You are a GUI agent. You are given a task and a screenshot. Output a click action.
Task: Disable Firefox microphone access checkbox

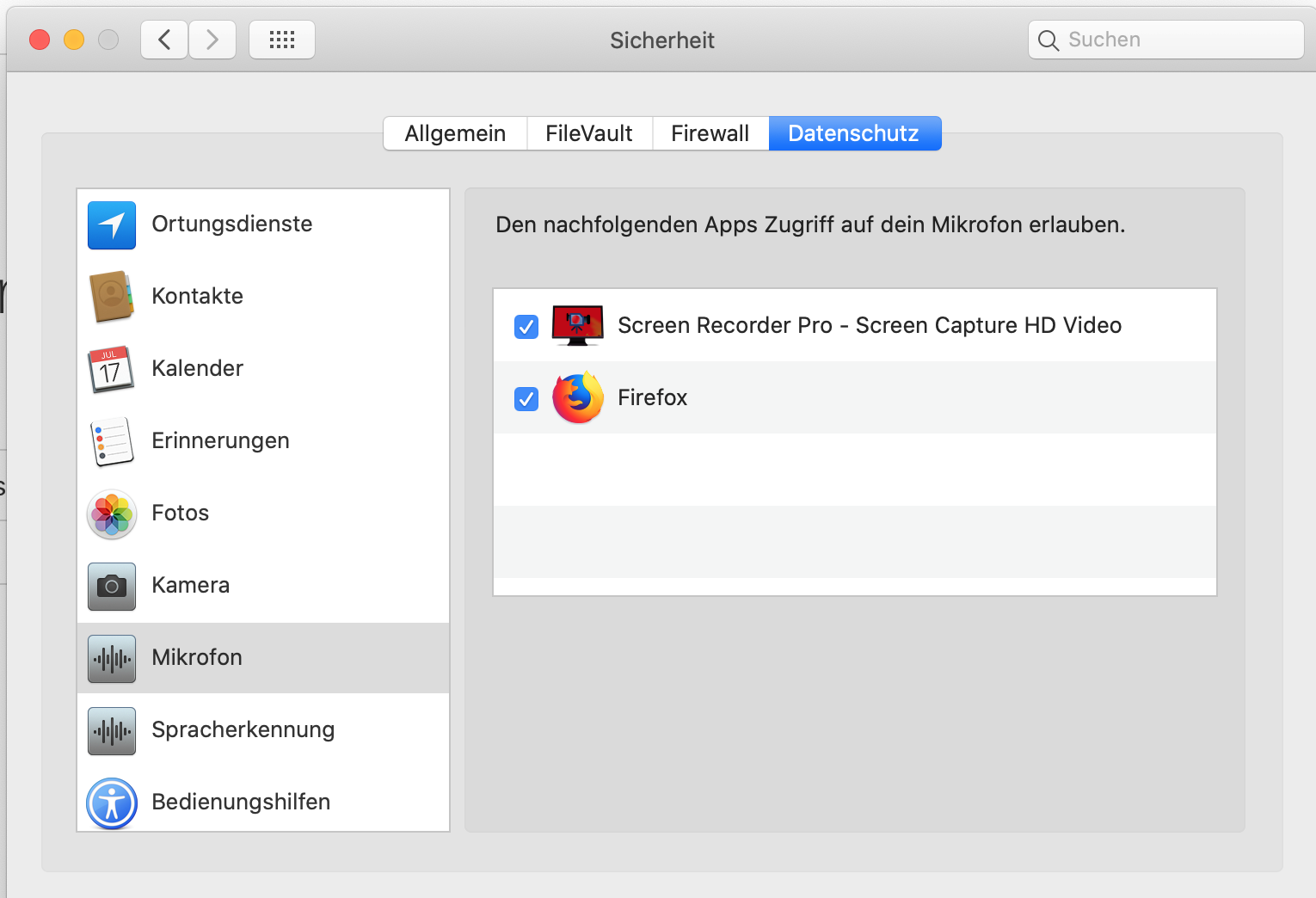click(x=526, y=398)
